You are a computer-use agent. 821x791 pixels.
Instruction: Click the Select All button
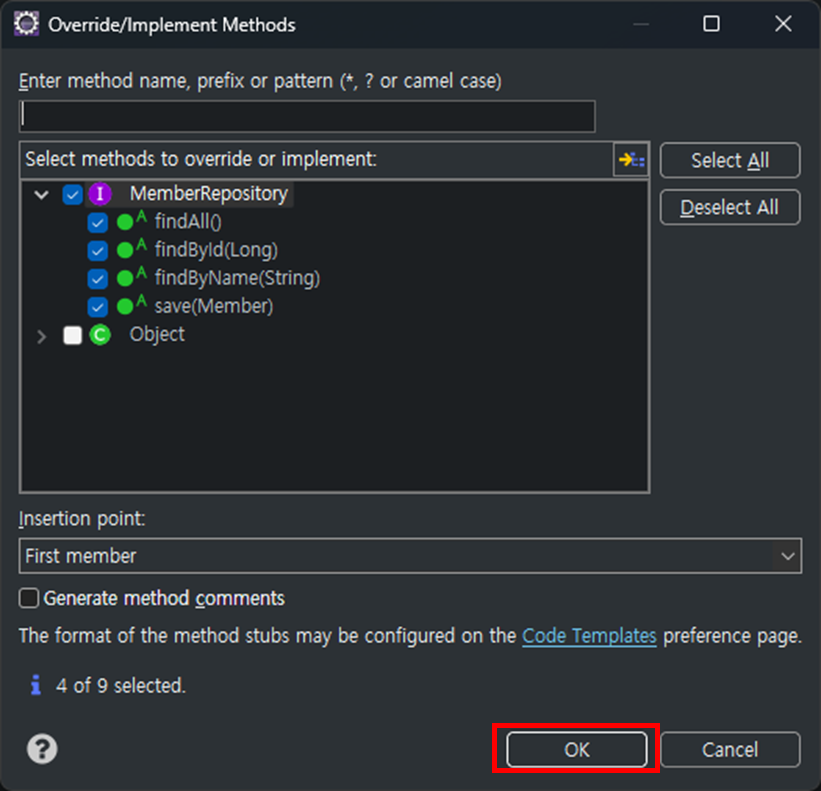coord(730,160)
